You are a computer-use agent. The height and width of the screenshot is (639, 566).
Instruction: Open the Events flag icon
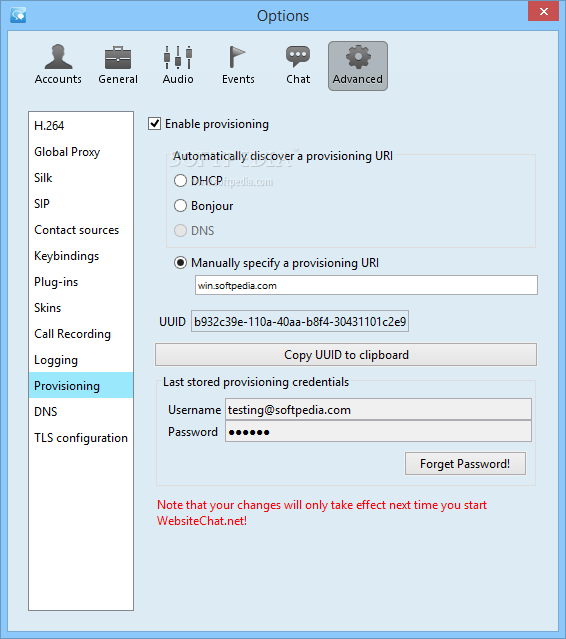(x=238, y=65)
